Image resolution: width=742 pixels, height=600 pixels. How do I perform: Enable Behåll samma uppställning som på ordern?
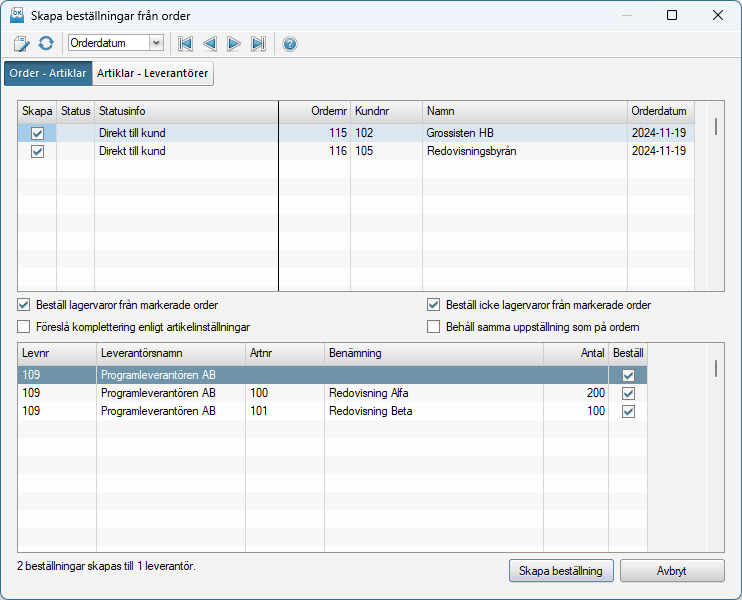pos(434,326)
